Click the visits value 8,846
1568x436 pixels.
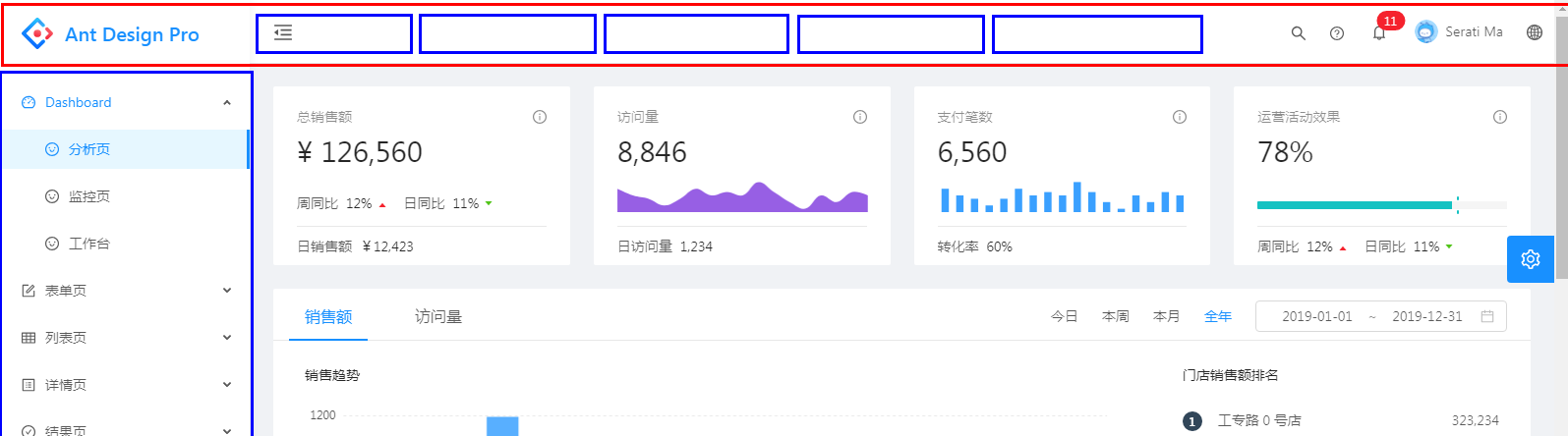[x=652, y=152]
